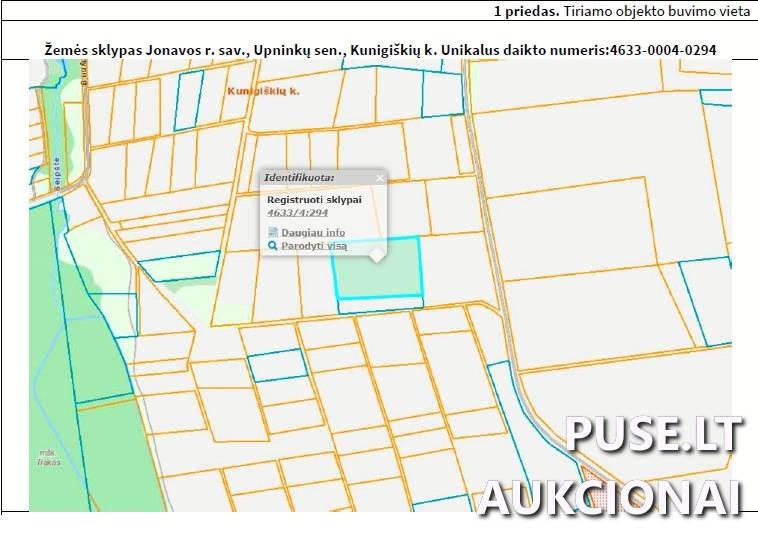Click the document icon beside Daugiau info
This screenshot has width=758, height=533.
pos(273,232)
